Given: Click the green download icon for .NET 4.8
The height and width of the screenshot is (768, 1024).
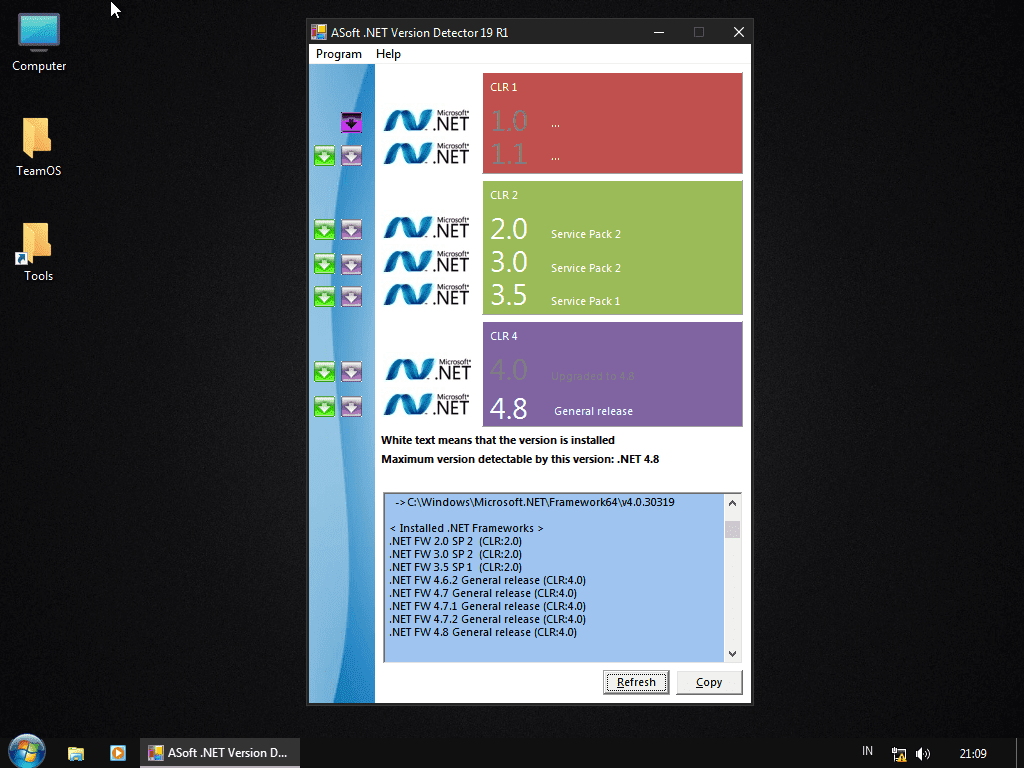Looking at the screenshot, I should pos(325,407).
